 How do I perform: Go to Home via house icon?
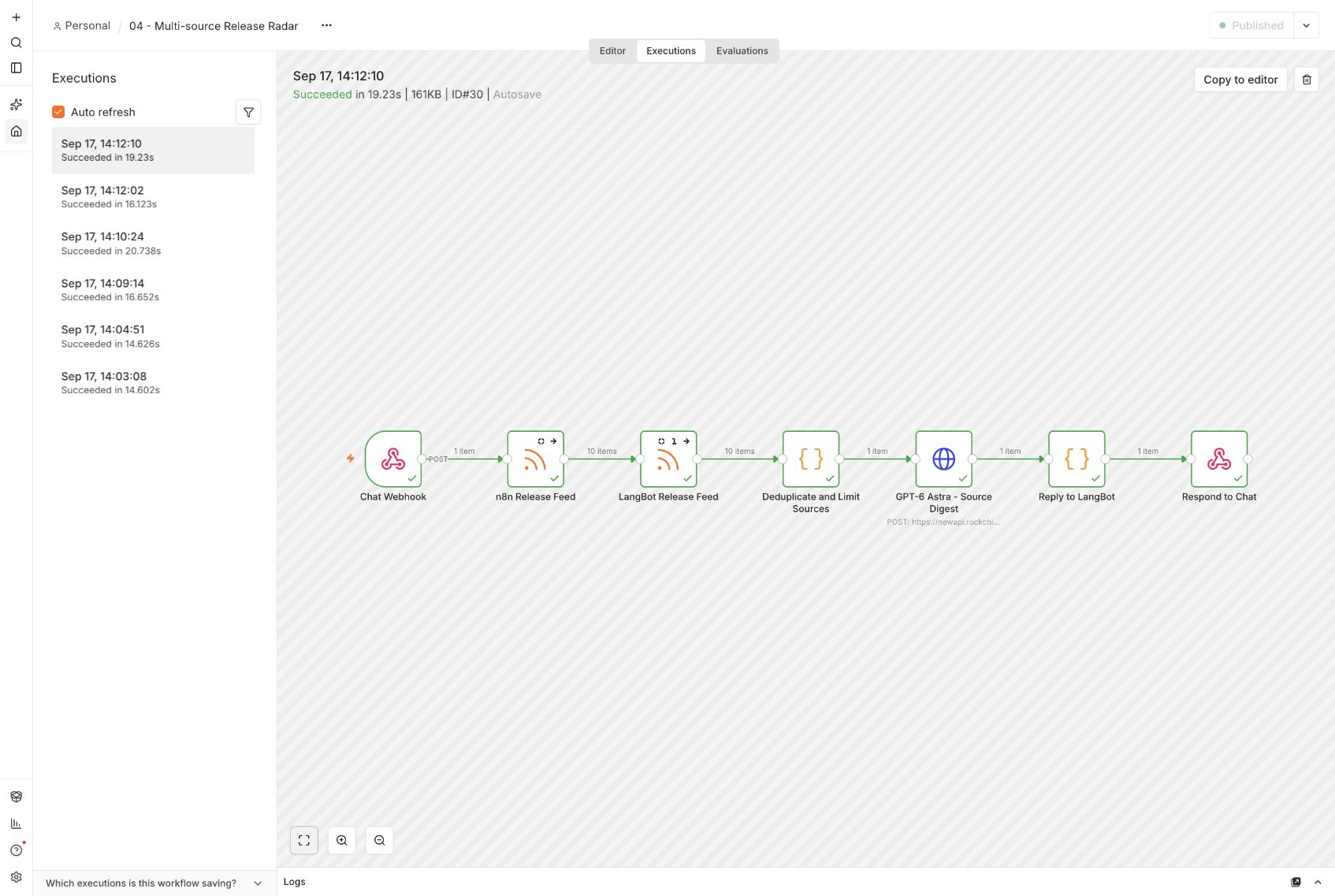16,131
